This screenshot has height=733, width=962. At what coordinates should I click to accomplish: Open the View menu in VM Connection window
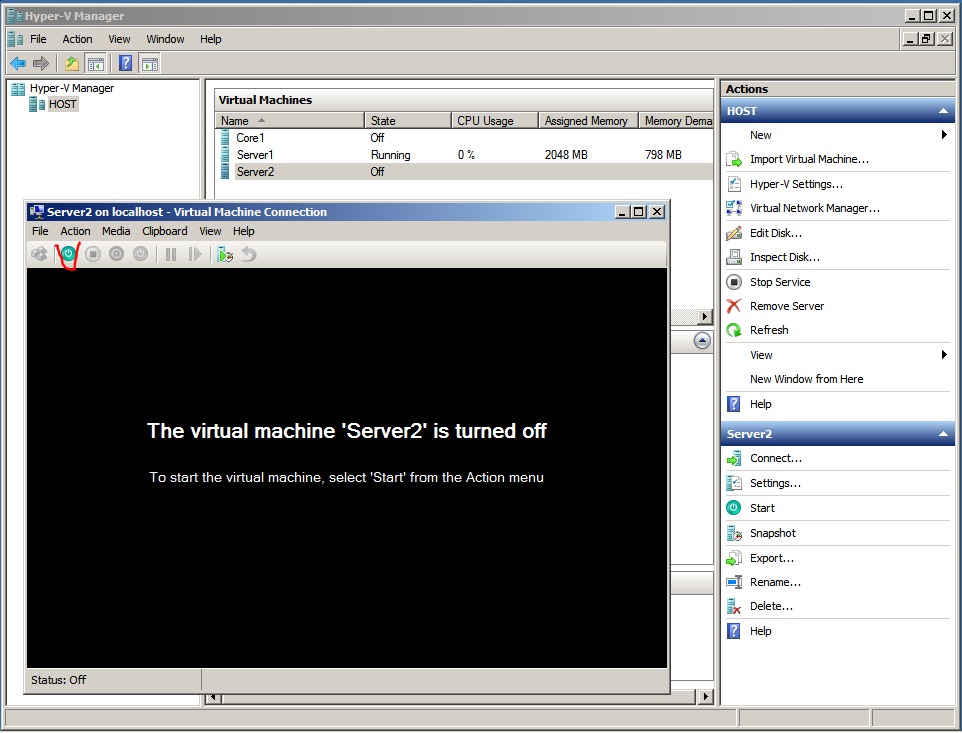210,231
